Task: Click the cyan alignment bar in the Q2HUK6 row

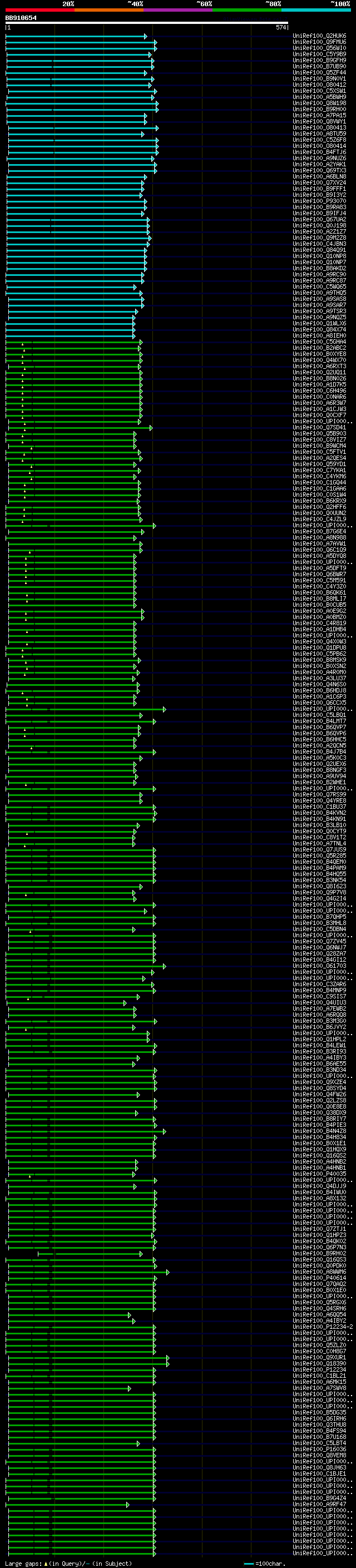Action: point(76,37)
